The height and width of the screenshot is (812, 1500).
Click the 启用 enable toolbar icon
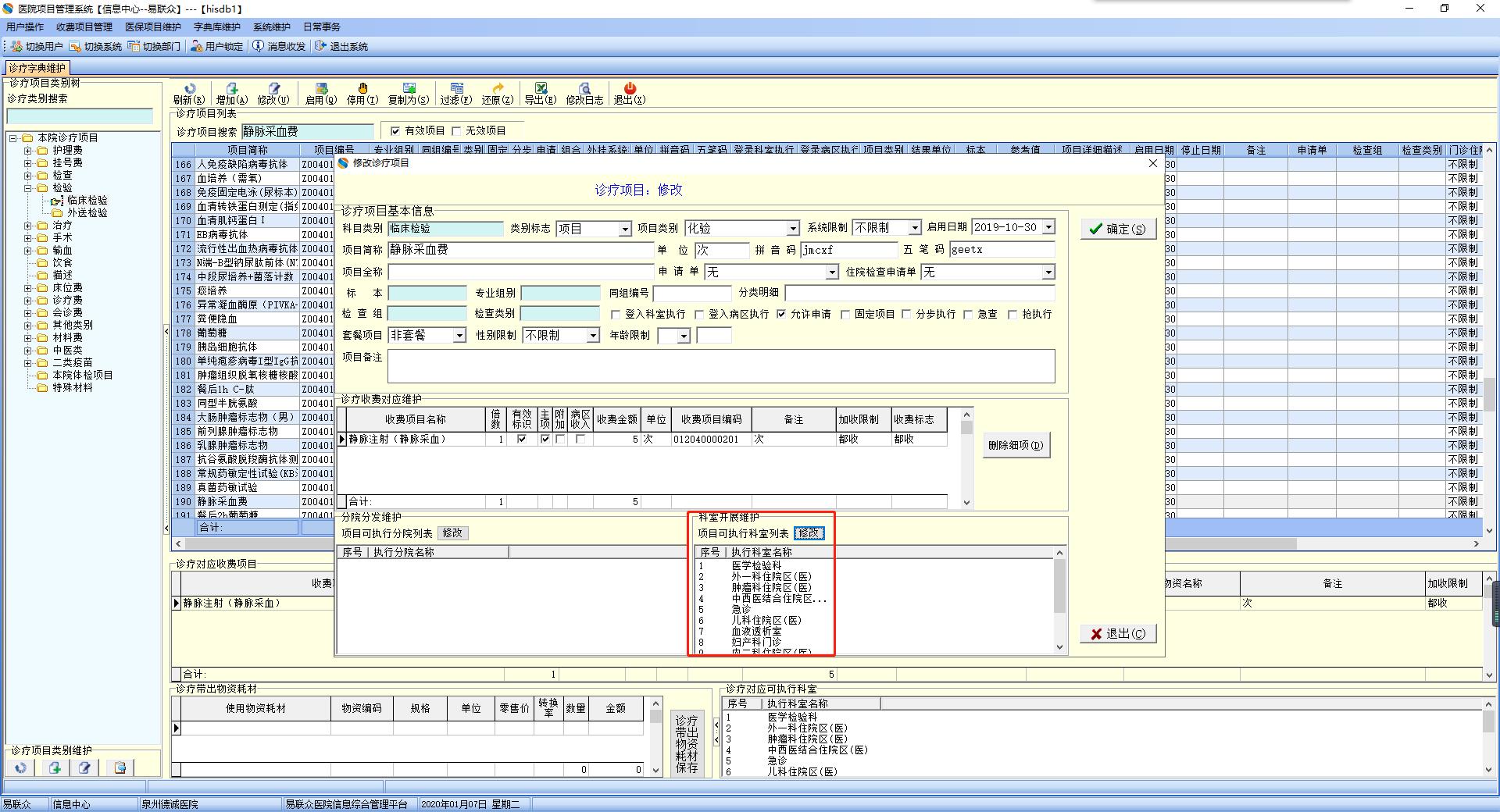tap(320, 89)
